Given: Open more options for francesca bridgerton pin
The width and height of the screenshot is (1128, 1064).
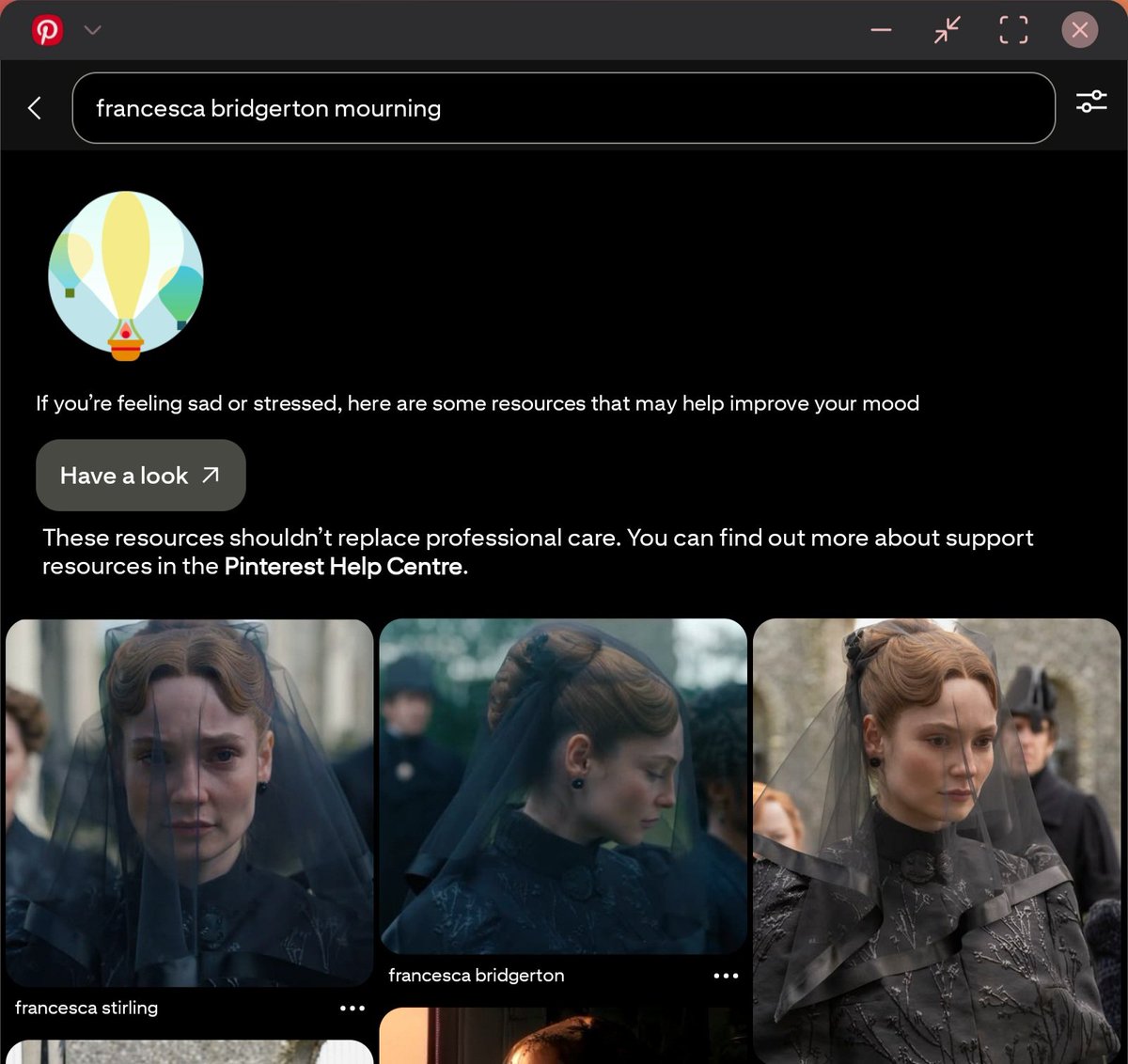Looking at the screenshot, I should (726, 976).
